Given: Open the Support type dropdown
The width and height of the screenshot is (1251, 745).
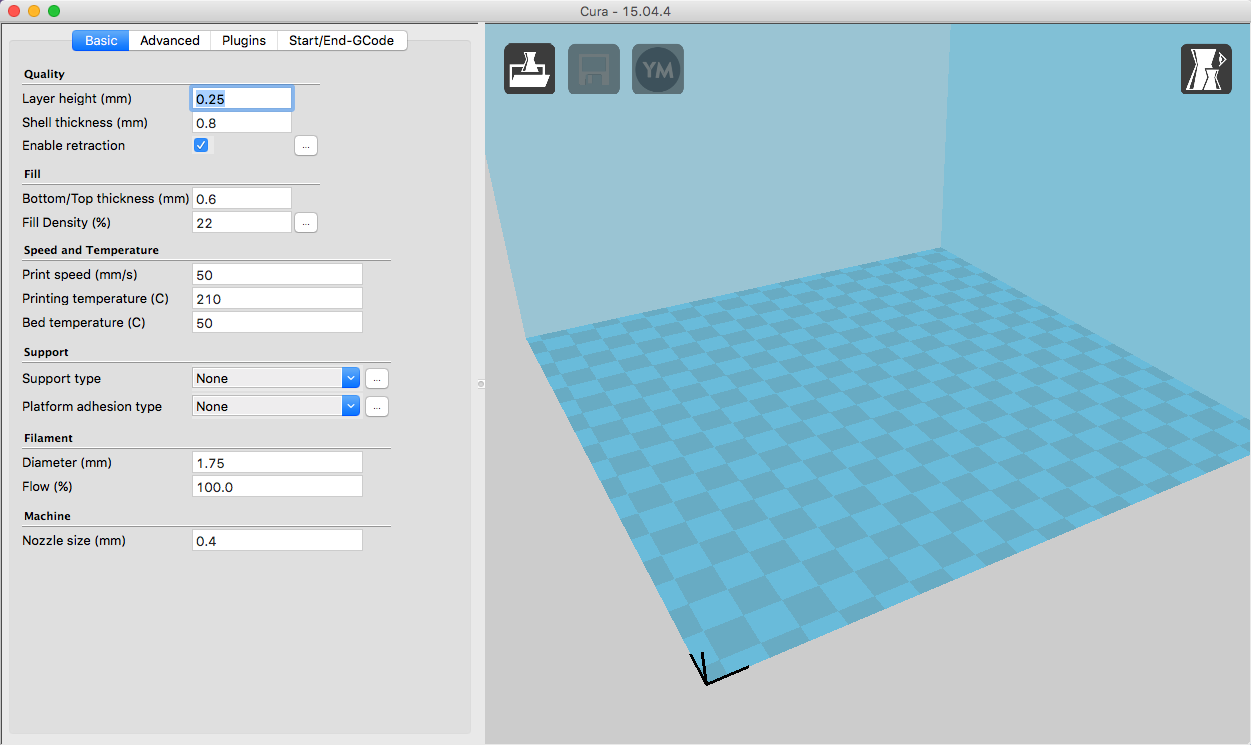Looking at the screenshot, I should pos(275,379).
